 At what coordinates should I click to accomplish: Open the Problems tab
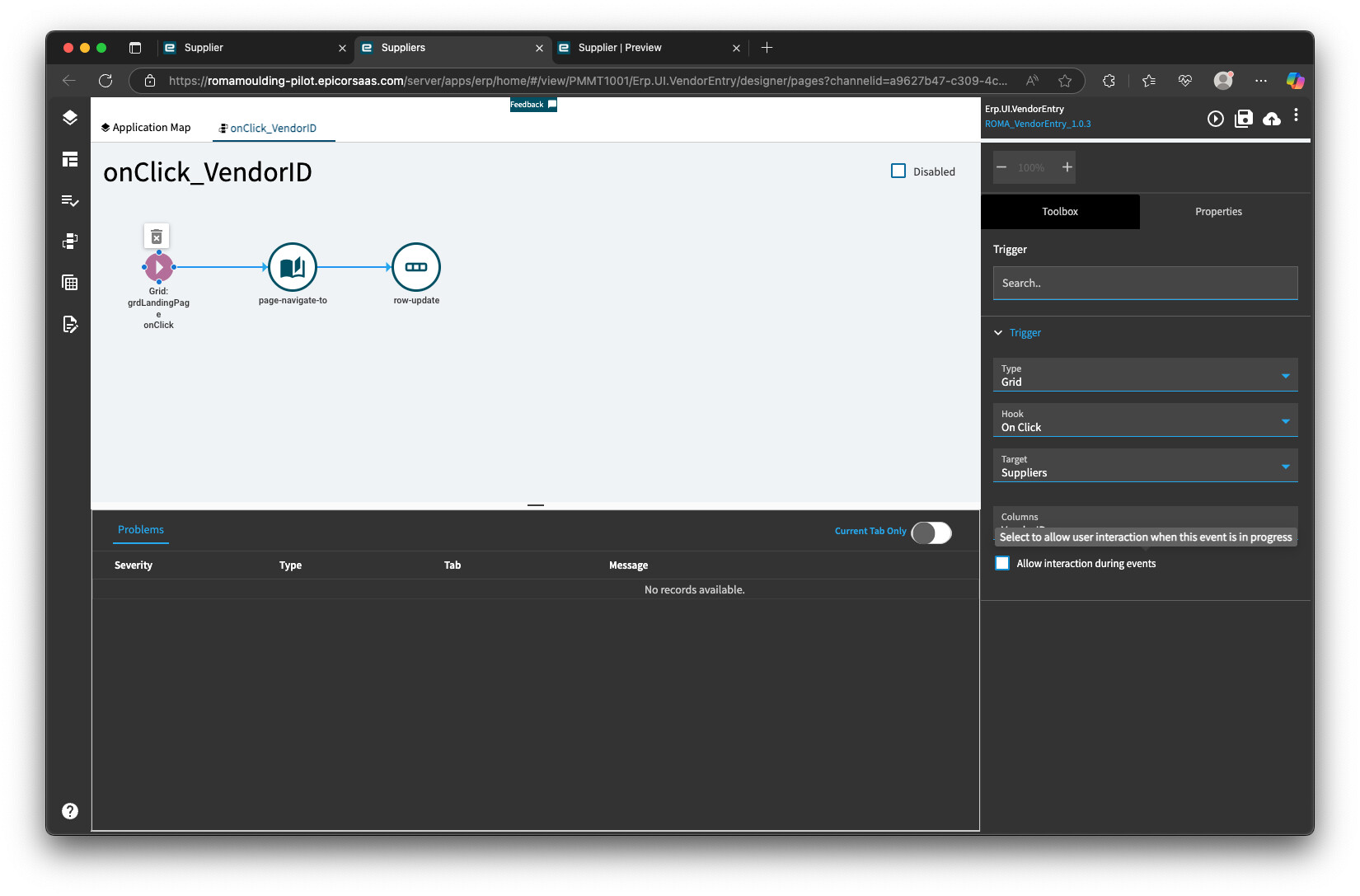click(x=141, y=530)
